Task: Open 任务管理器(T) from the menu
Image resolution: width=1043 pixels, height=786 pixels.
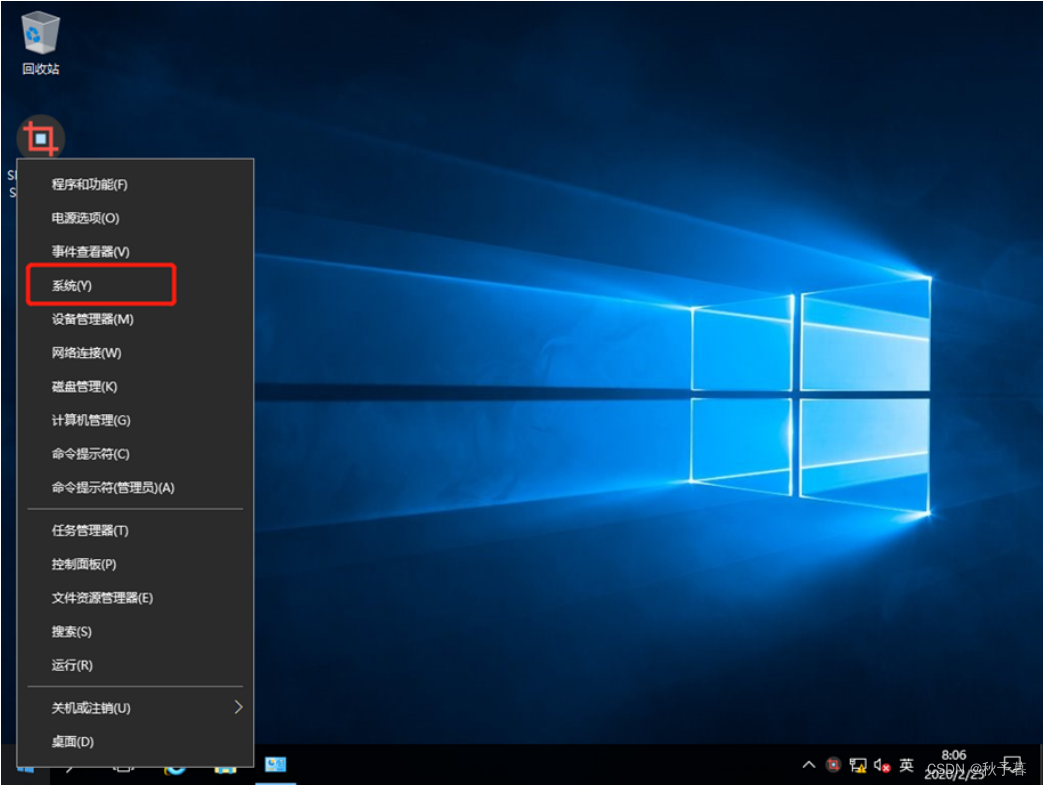Action: pyautogui.click(x=135, y=530)
